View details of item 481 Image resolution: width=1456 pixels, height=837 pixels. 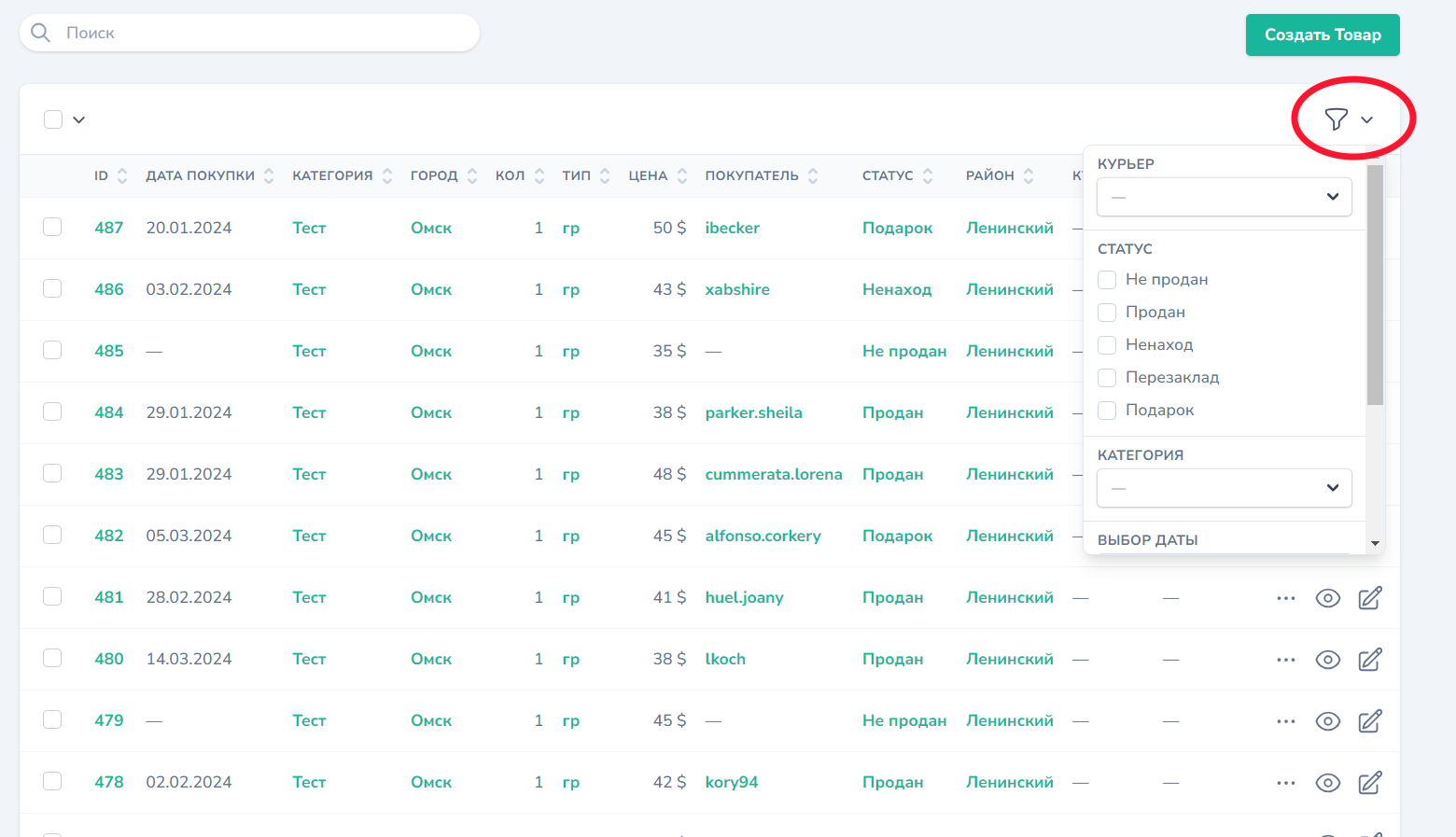click(1327, 598)
